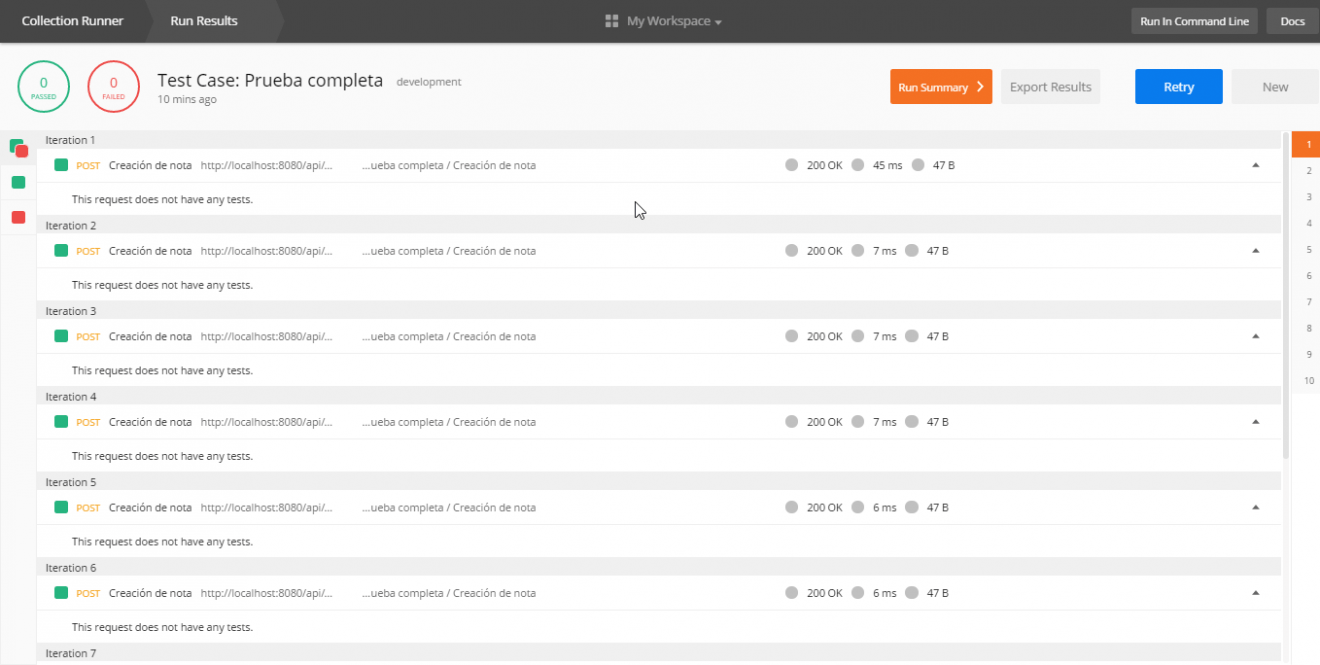The width and height of the screenshot is (1320, 665).
Task: Click the vertical scrollbar of the results list
Action: point(1286,295)
